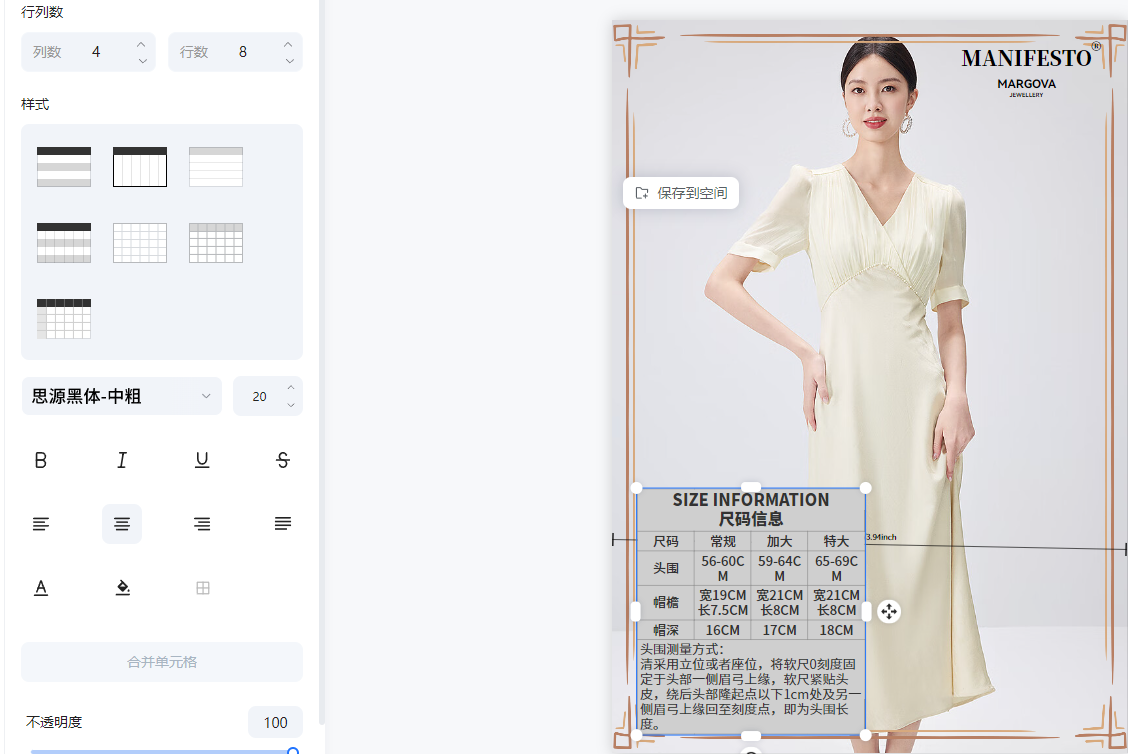The height and width of the screenshot is (754, 1128).
Task: Apply underline to table text
Action: (x=202, y=460)
